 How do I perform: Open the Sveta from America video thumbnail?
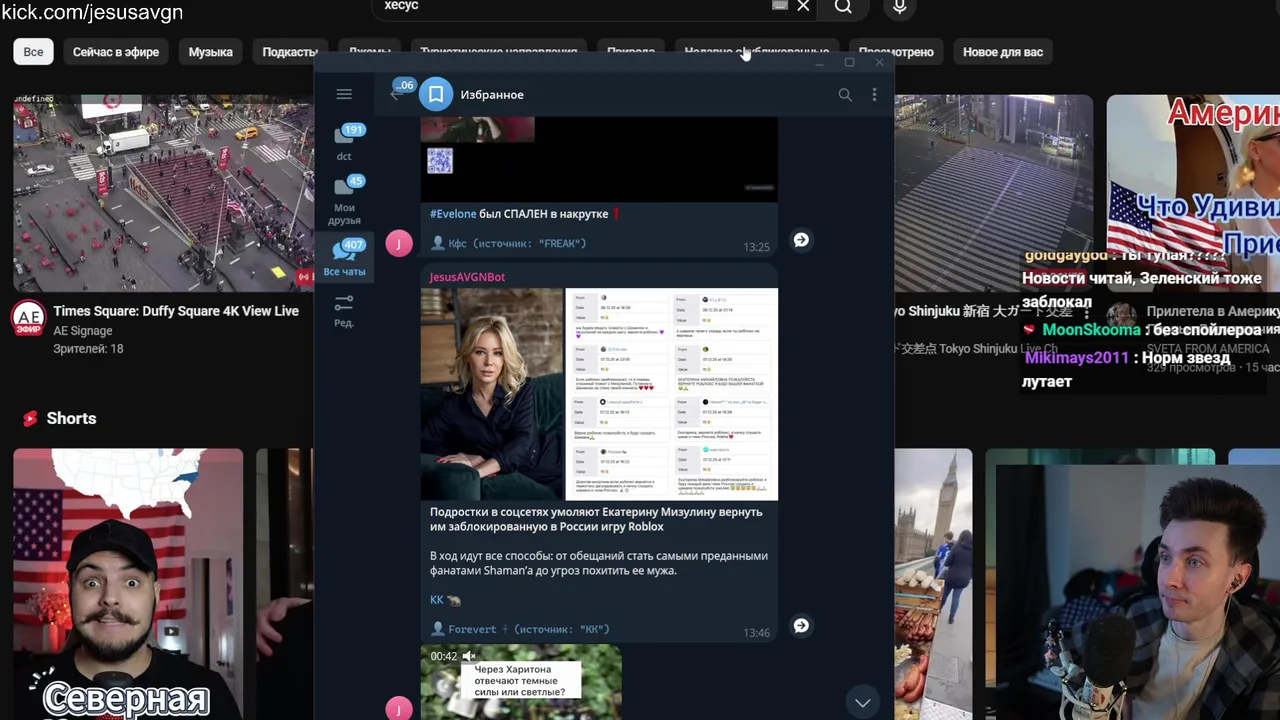click(1193, 175)
